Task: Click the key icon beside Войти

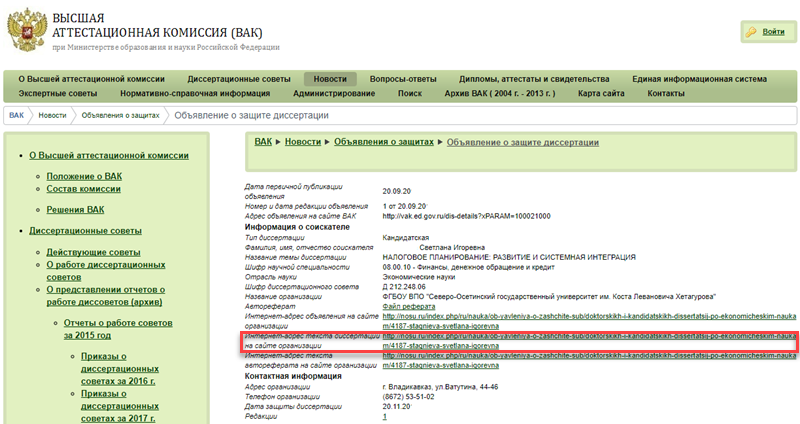Action: coord(750,32)
